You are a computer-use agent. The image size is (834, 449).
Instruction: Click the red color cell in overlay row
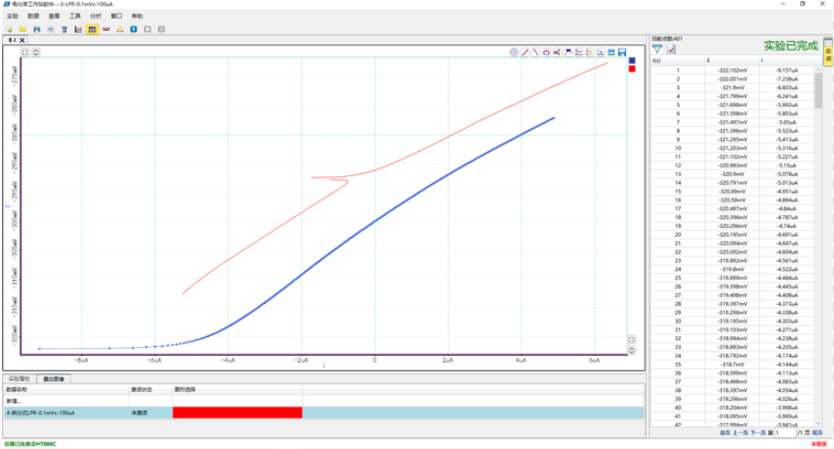coord(237,413)
